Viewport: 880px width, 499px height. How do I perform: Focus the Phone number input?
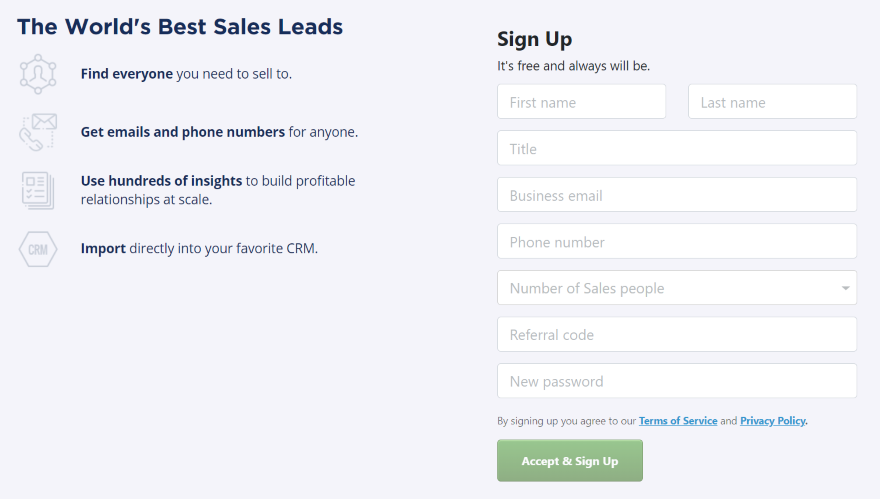pyautogui.click(x=676, y=242)
